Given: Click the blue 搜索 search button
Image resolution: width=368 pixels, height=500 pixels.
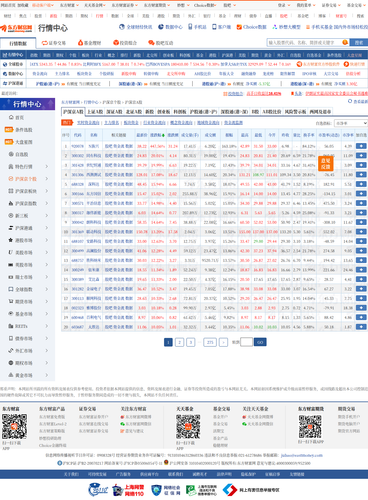Looking at the screenshot, I should (x=359, y=42).
